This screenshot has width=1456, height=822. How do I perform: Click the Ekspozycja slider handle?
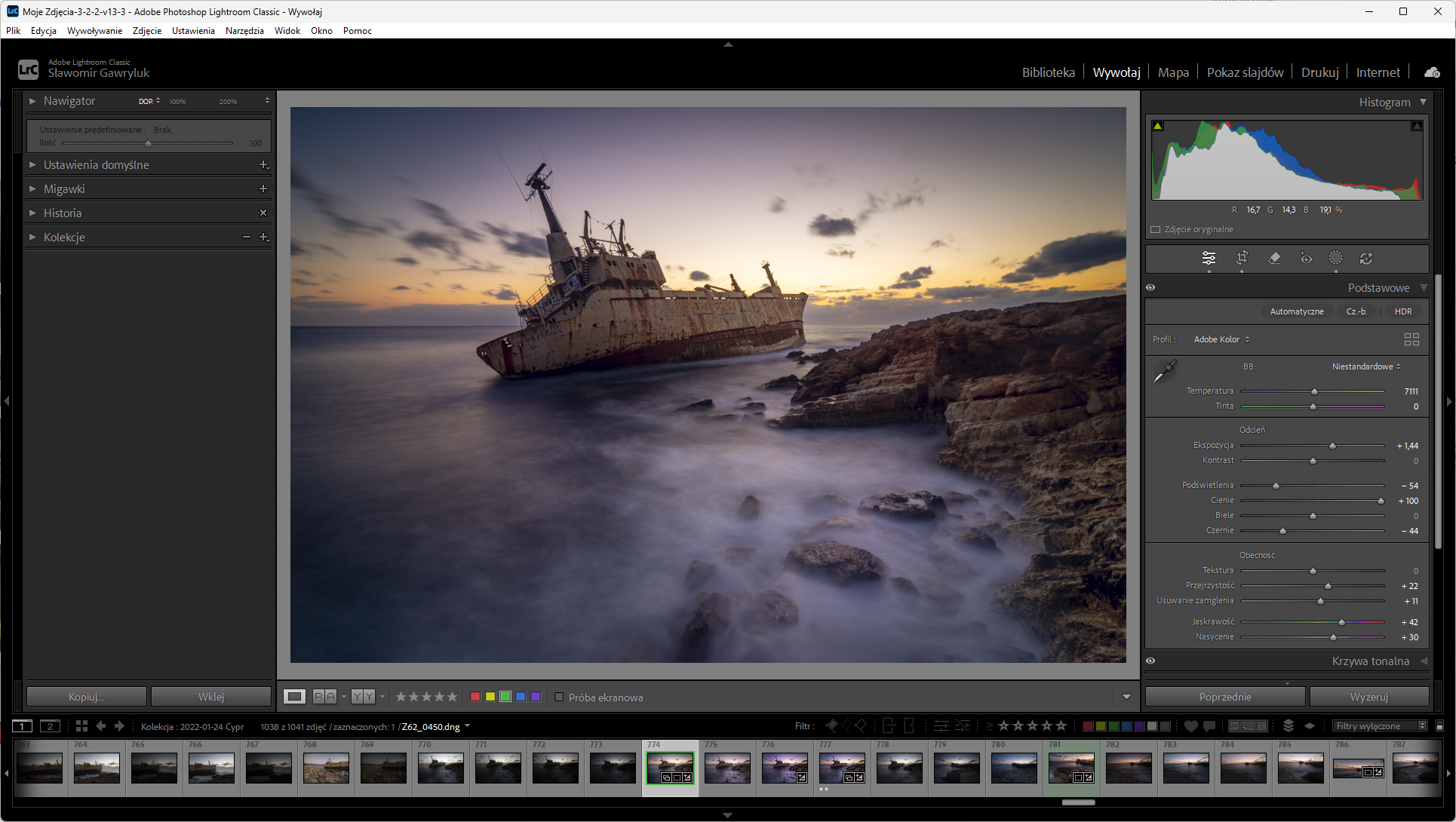pos(1332,446)
